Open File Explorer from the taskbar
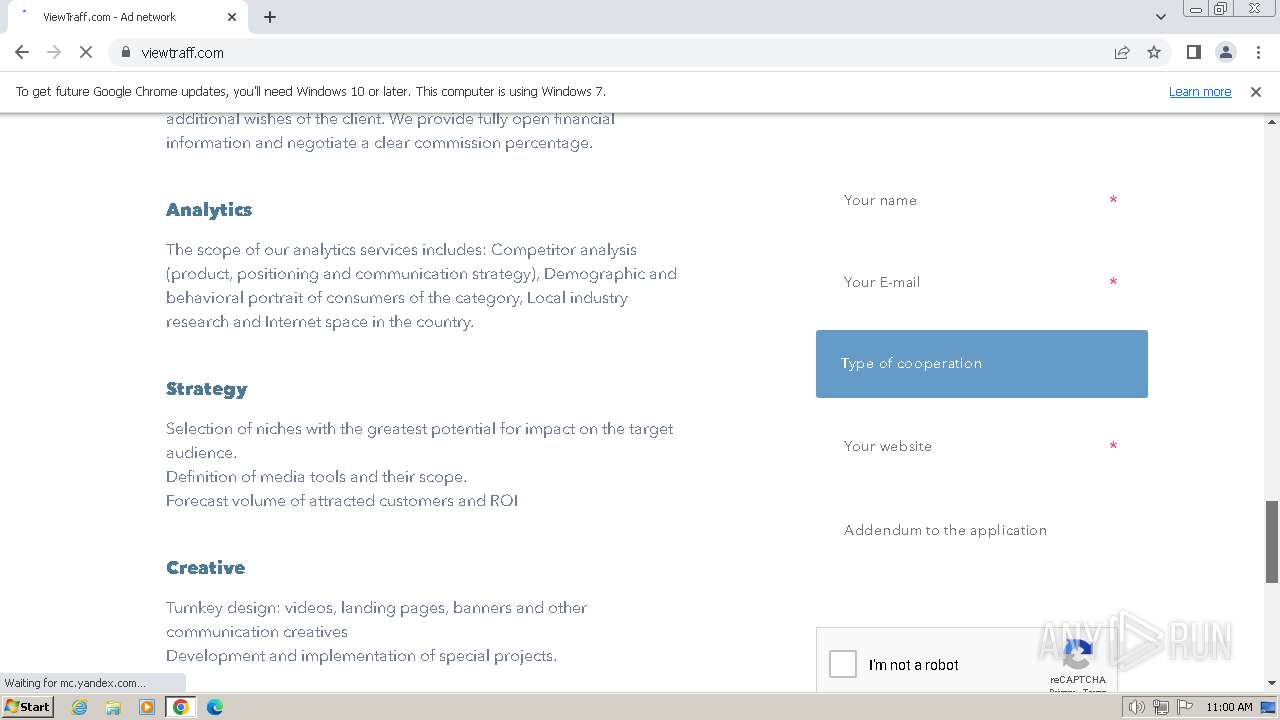Screen dimensions: 1280x720 (x=113, y=707)
